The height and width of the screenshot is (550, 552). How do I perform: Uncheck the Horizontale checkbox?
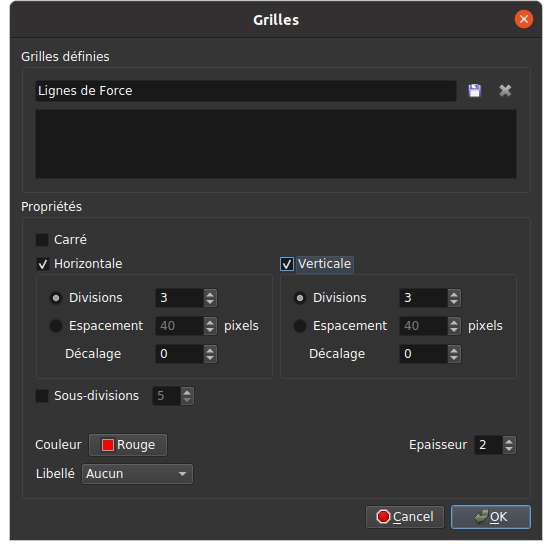(42, 264)
